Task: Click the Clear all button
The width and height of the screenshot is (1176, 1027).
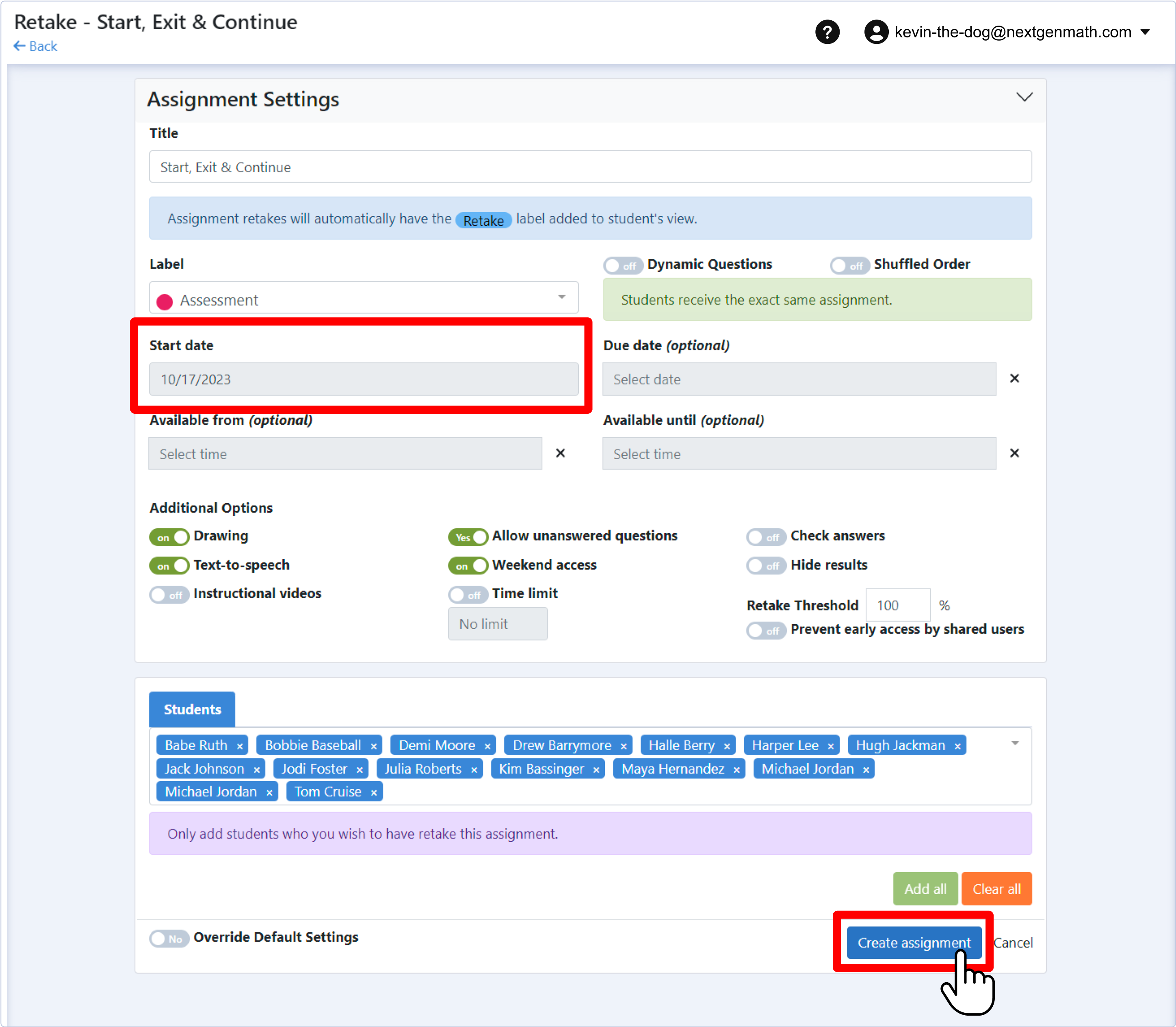Action: tap(997, 889)
